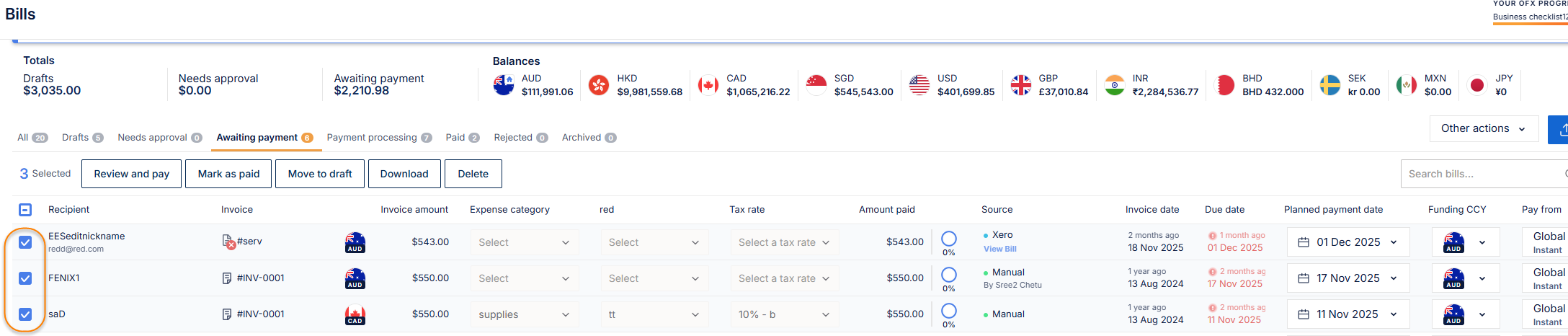Open the 10% - b tax rate dropdown
Image resolution: width=1568 pixels, height=336 pixels.
click(x=783, y=314)
